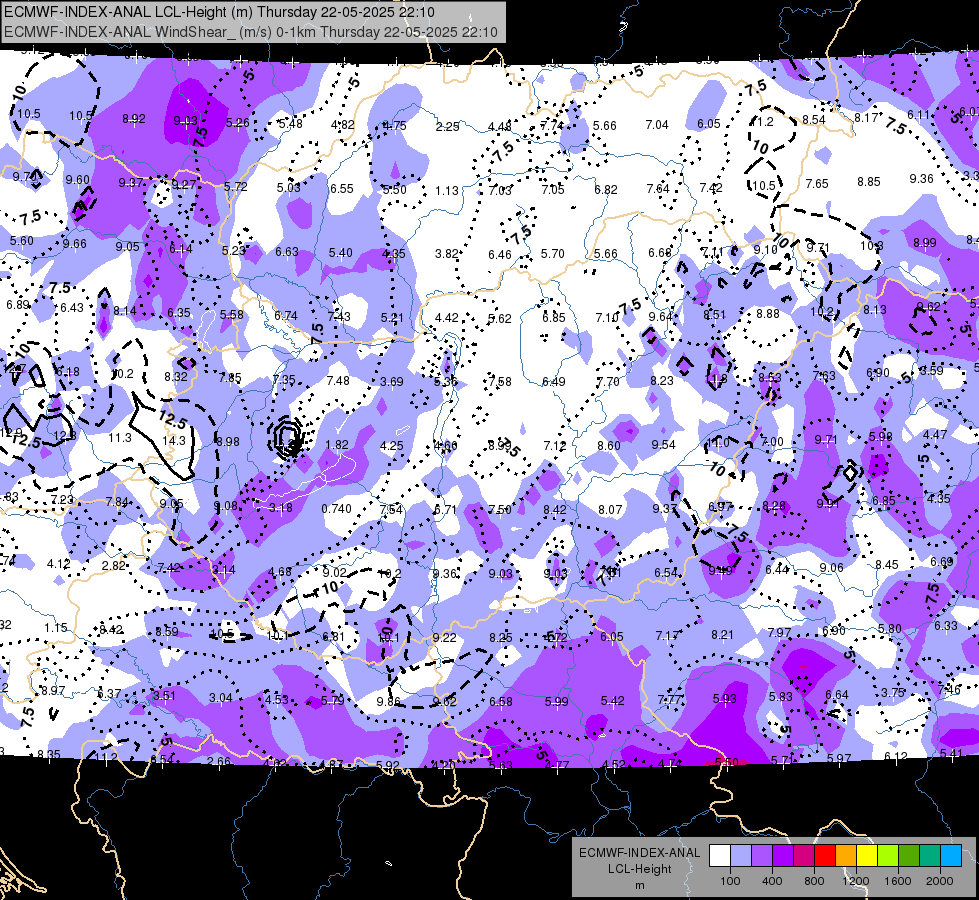The width and height of the screenshot is (979, 900).
Task: Select the orange legend color box
Action: pyautogui.click(x=846, y=856)
